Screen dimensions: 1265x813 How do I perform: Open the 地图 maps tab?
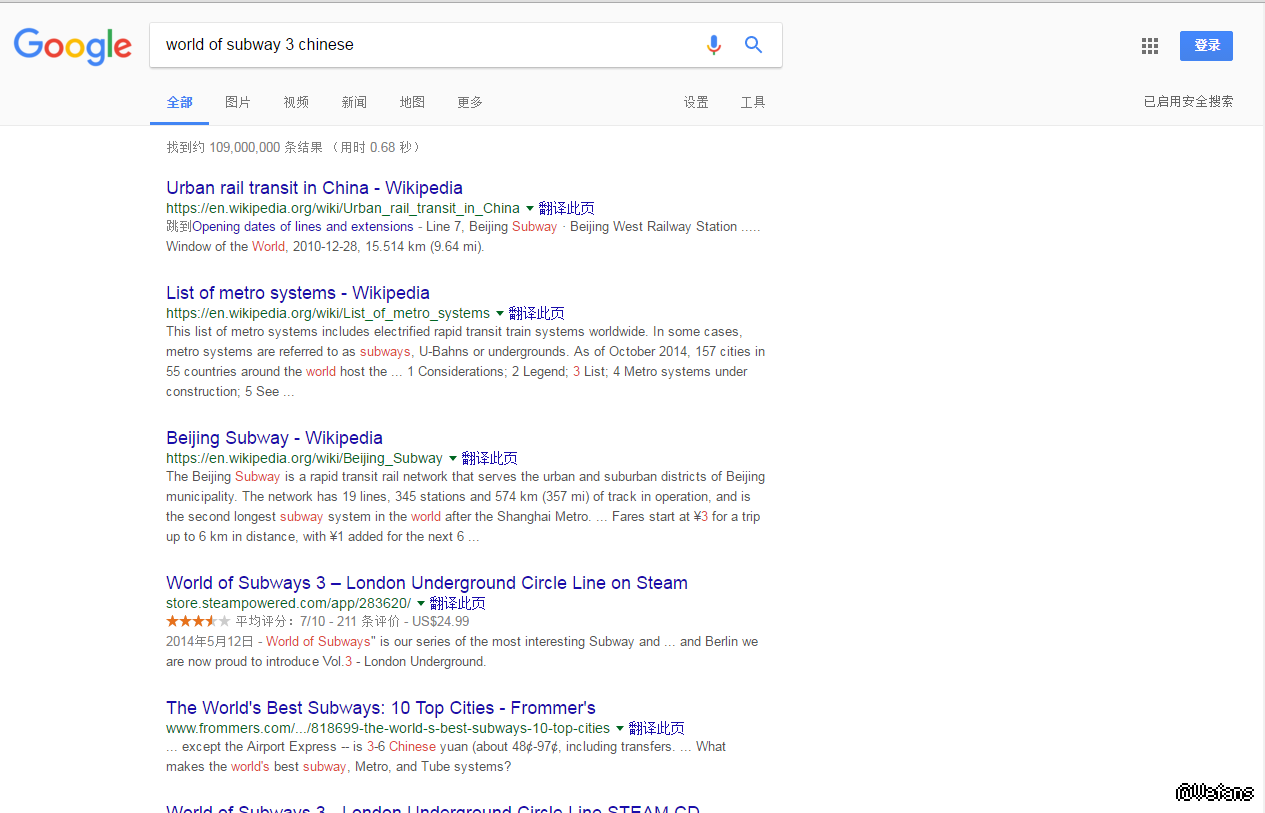pyautogui.click(x=412, y=102)
